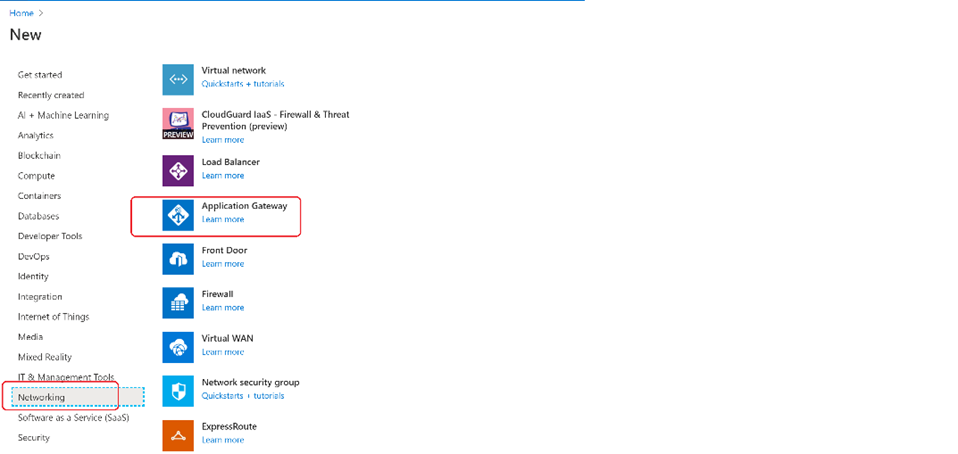Open the Virtual WAN icon
Screen dimensions: 958x454
[x=178, y=346]
